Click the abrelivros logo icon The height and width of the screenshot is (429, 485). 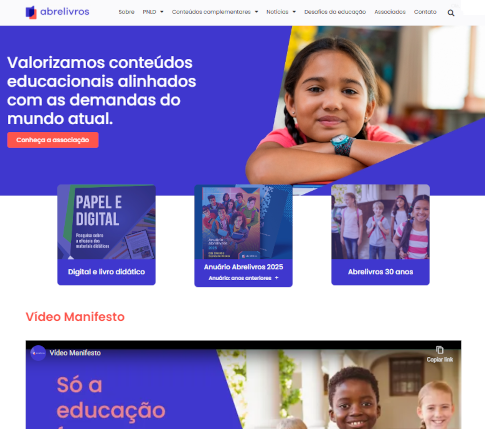pyautogui.click(x=31, y=12)
